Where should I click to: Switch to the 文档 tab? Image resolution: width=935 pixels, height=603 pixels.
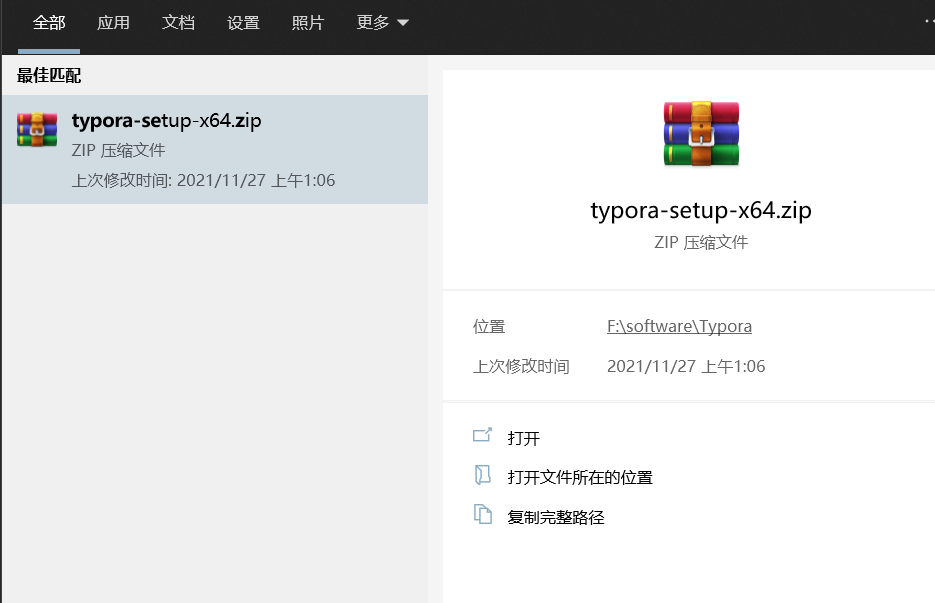(x=178, y=23)
